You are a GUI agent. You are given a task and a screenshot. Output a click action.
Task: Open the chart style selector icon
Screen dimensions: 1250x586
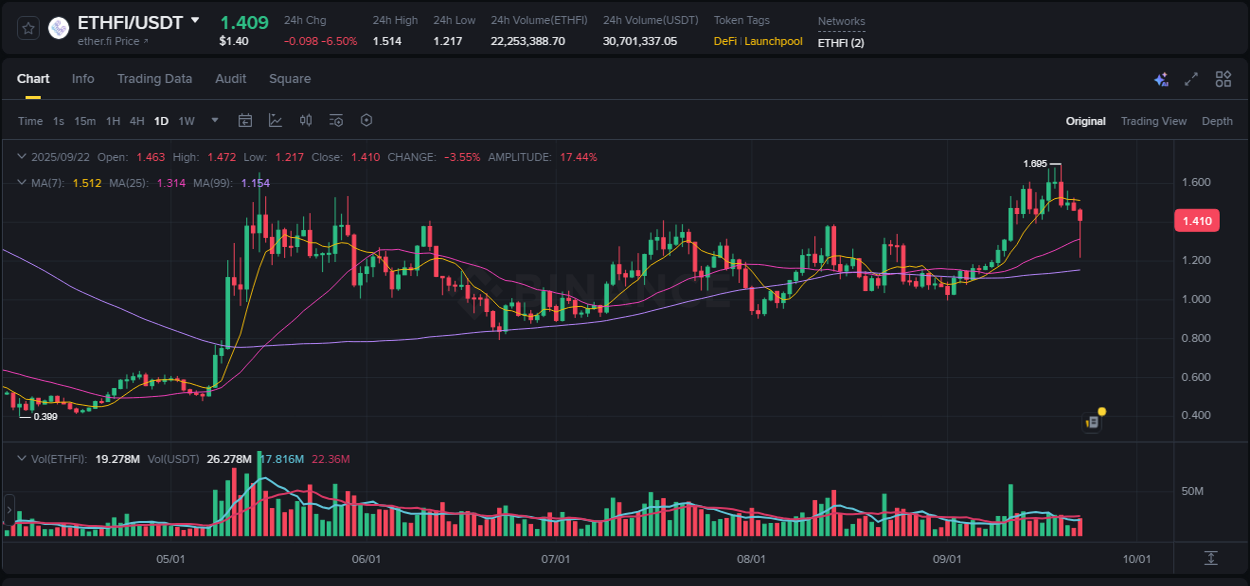click(x=276, y=120)
